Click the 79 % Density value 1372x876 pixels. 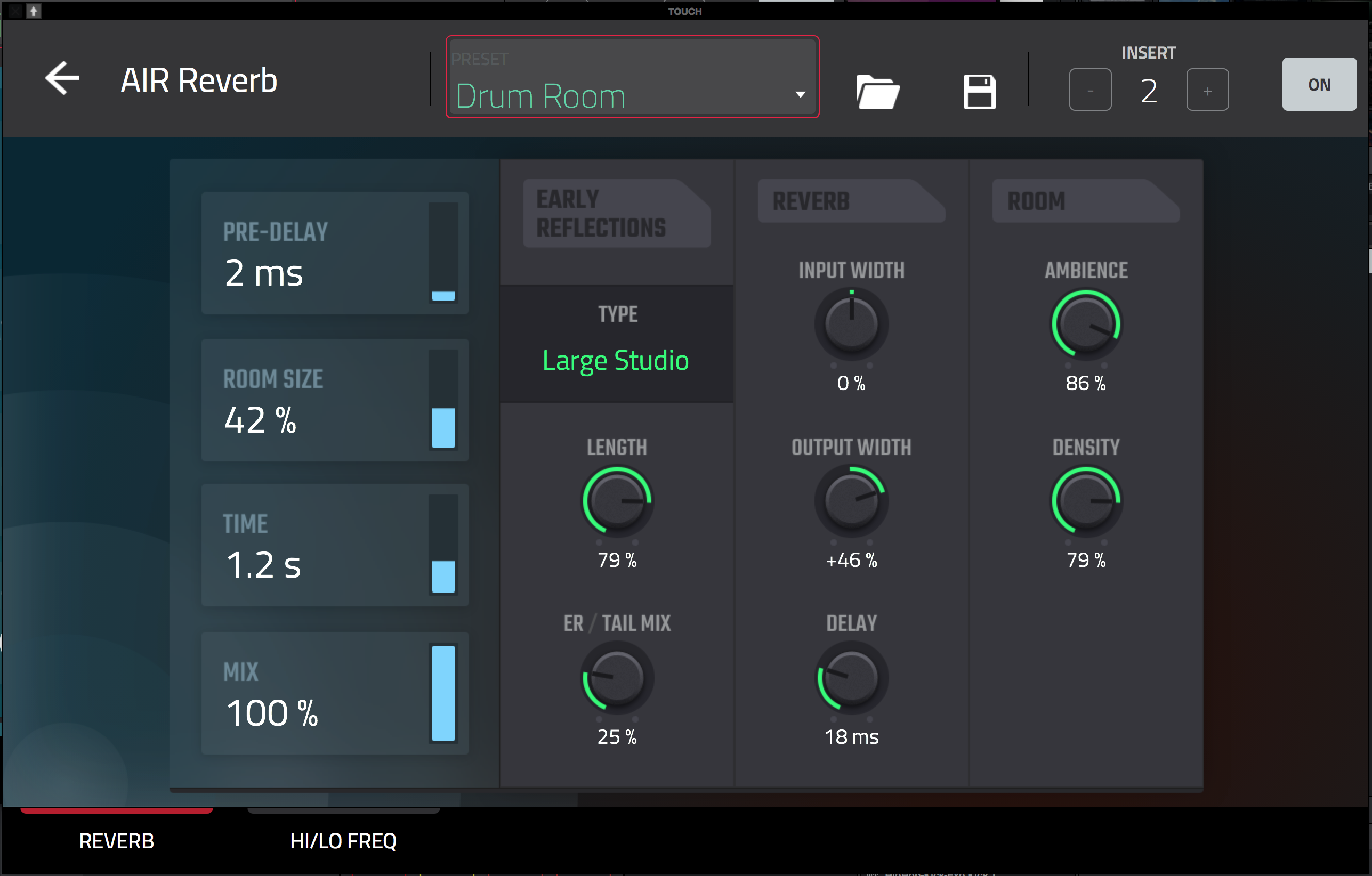click(x=1086, y=561)
